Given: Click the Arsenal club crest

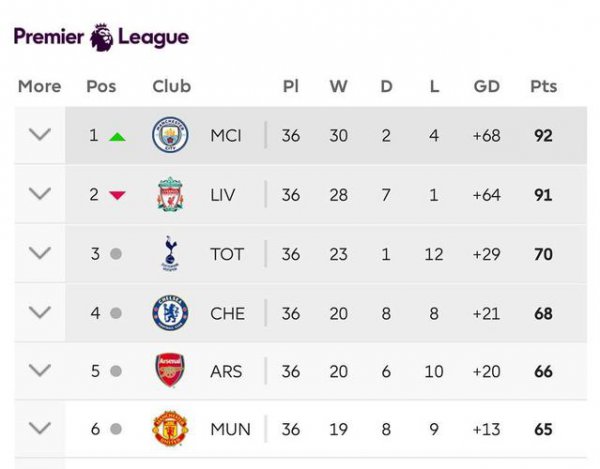Looking at the screenshot, I should pos(170,370).
